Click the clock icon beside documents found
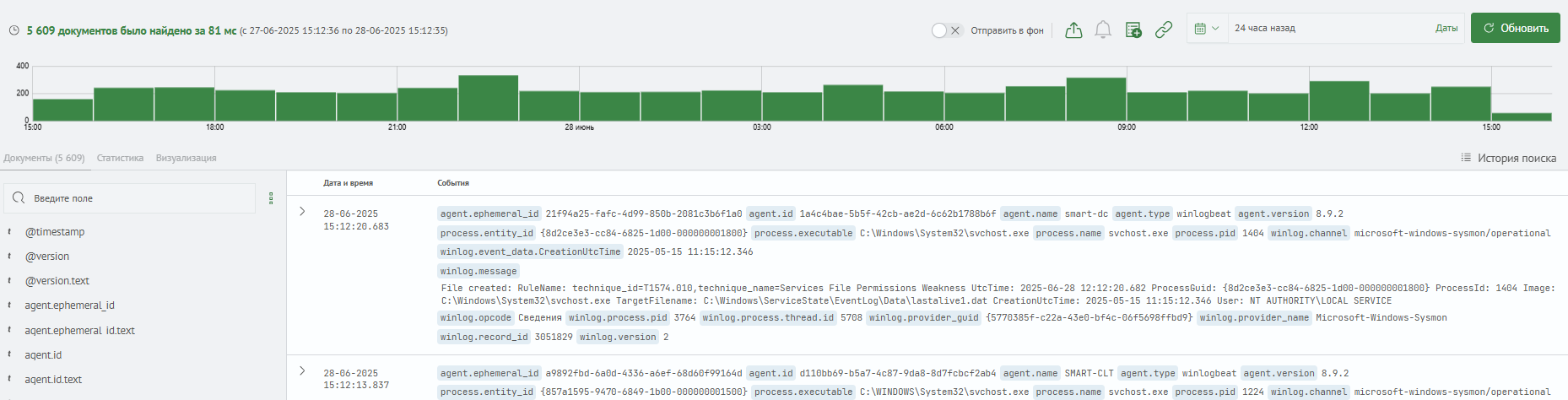This screenshot has height=400, width=1568. pyautogui.click(x=14, y=30)
